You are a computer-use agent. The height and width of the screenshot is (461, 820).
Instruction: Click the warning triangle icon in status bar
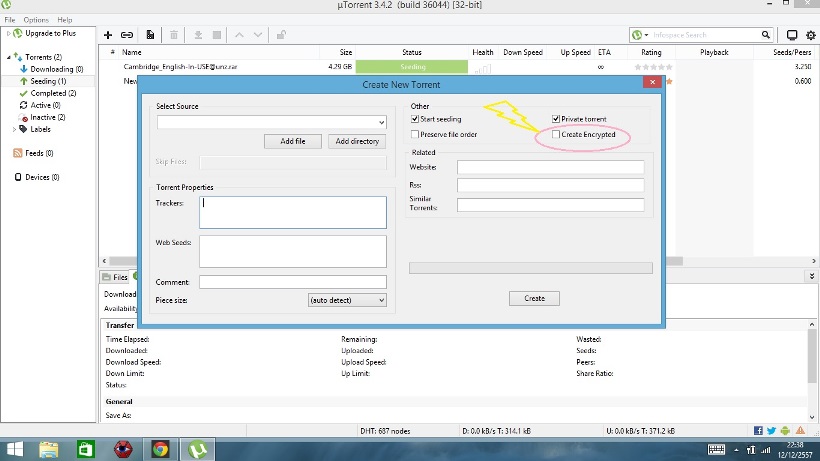(x=799, y=431)
